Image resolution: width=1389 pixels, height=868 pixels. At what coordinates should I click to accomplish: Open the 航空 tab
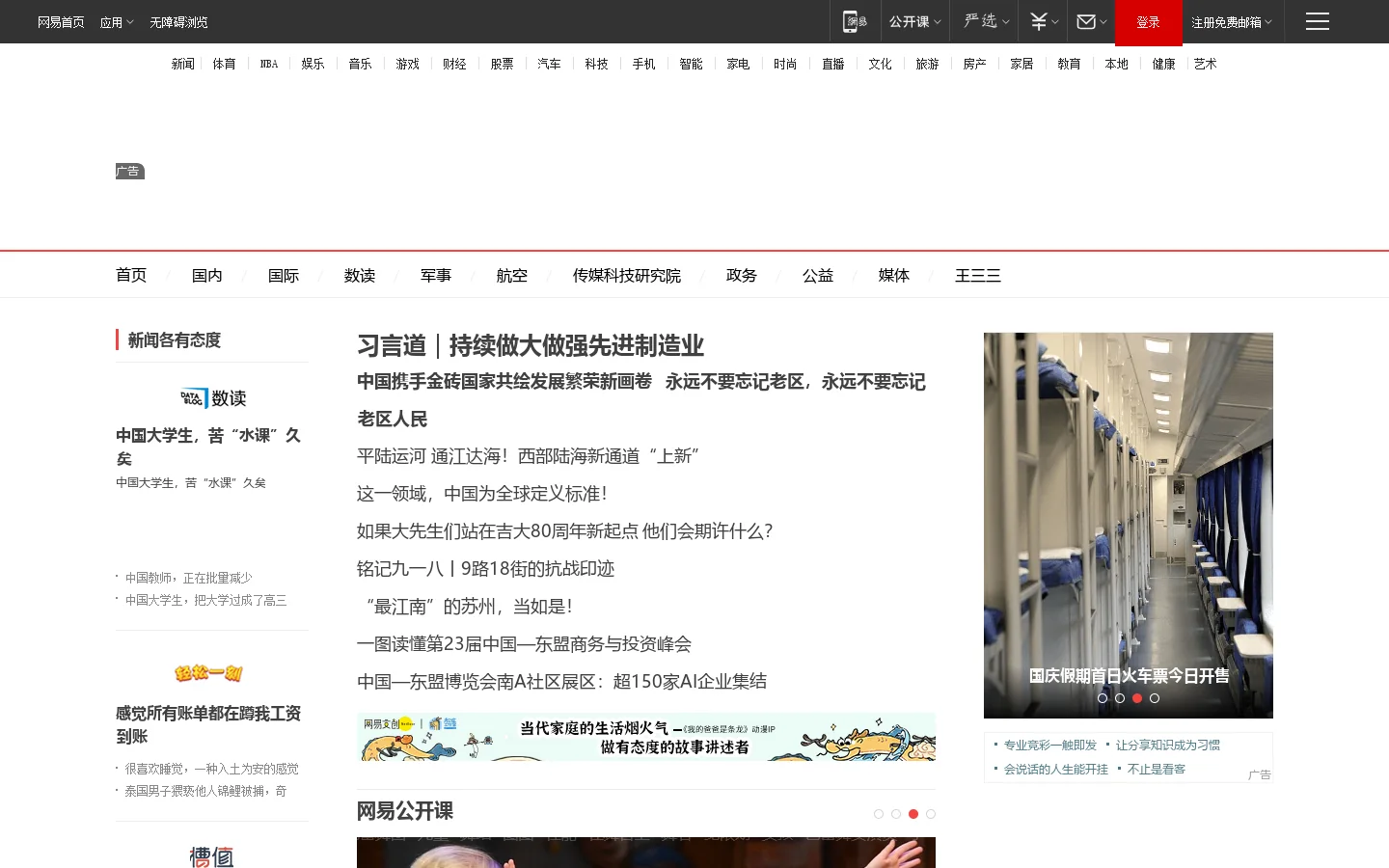coord(512,275)
